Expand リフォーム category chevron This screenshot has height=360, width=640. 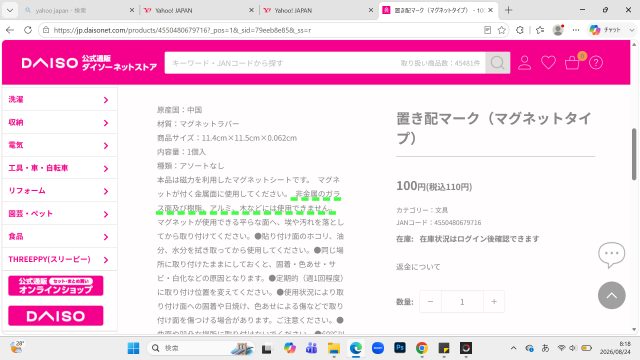coord(106,191)
